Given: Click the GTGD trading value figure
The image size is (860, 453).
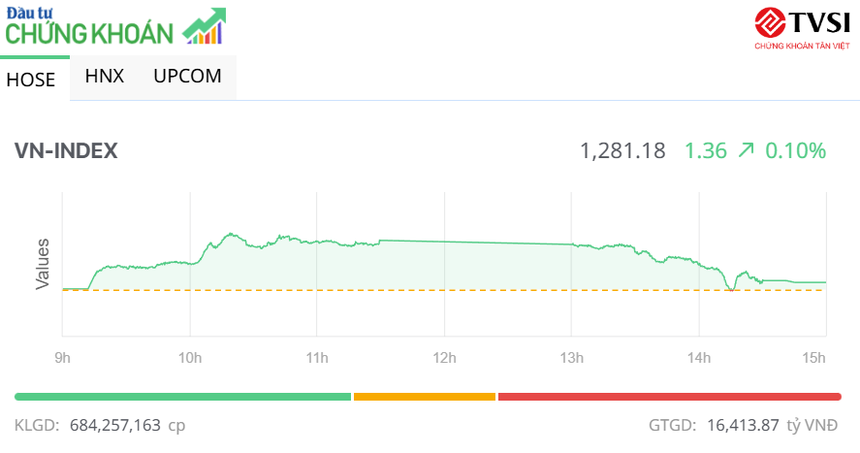Looking at the screenshot, I should pos(740,425).
